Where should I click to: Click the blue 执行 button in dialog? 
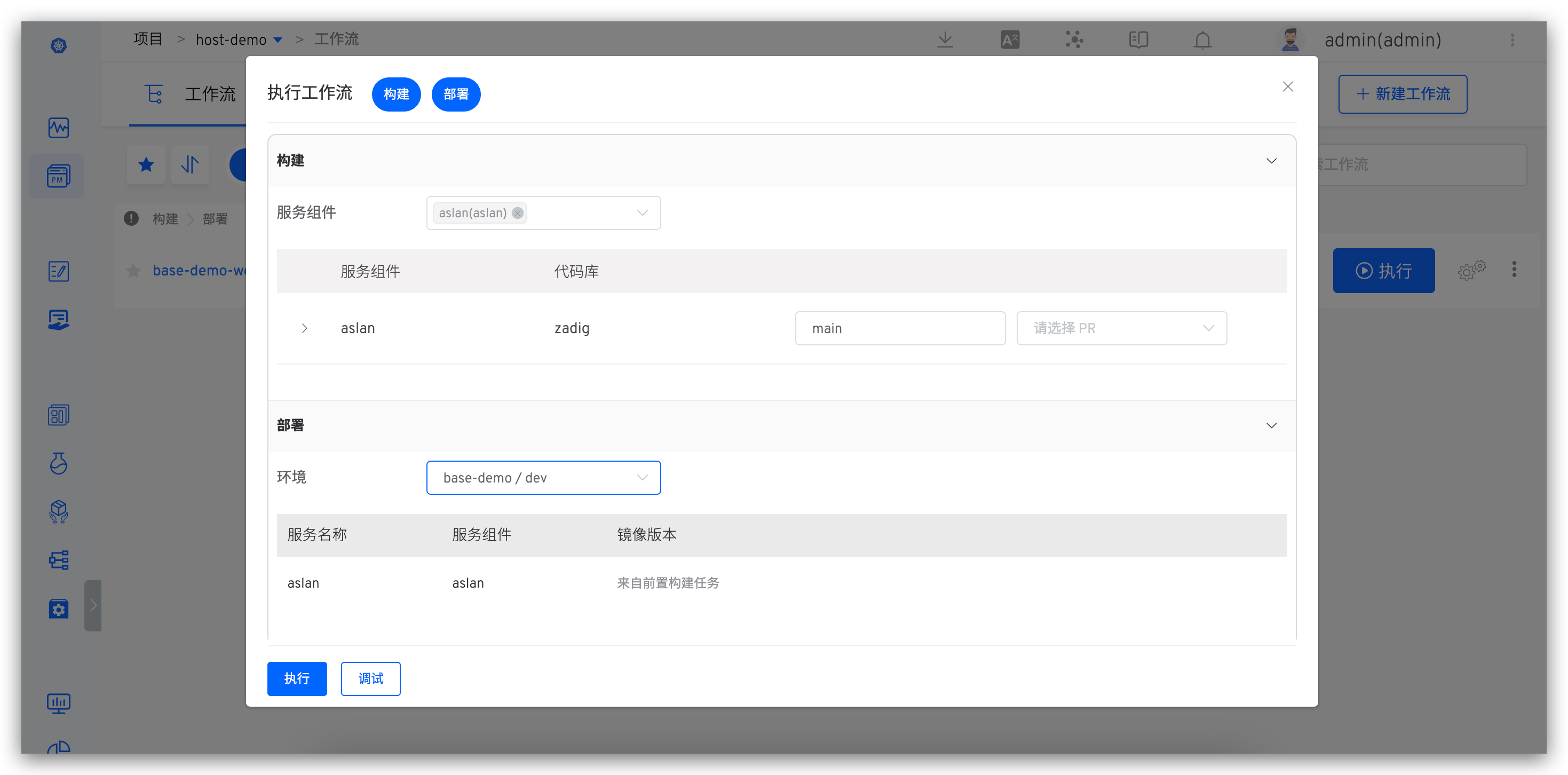[x=296, y=678]
